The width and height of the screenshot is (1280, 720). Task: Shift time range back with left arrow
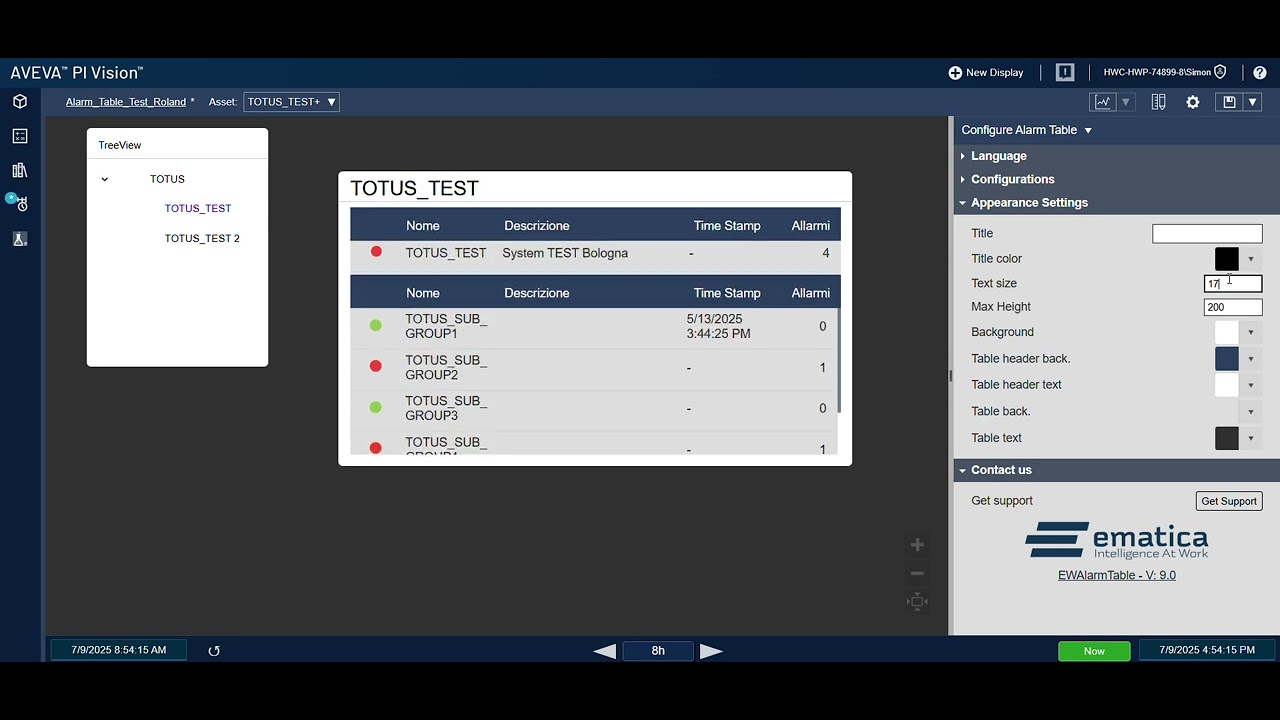click(605, 651)
